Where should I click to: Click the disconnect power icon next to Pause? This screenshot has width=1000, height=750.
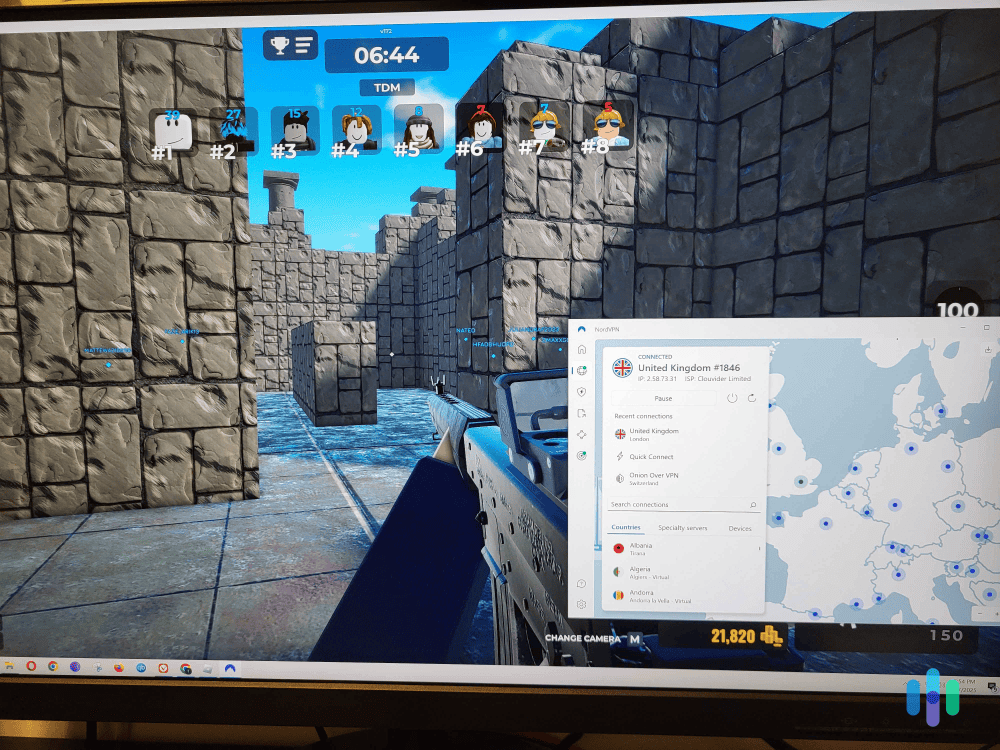coord(731,398)
